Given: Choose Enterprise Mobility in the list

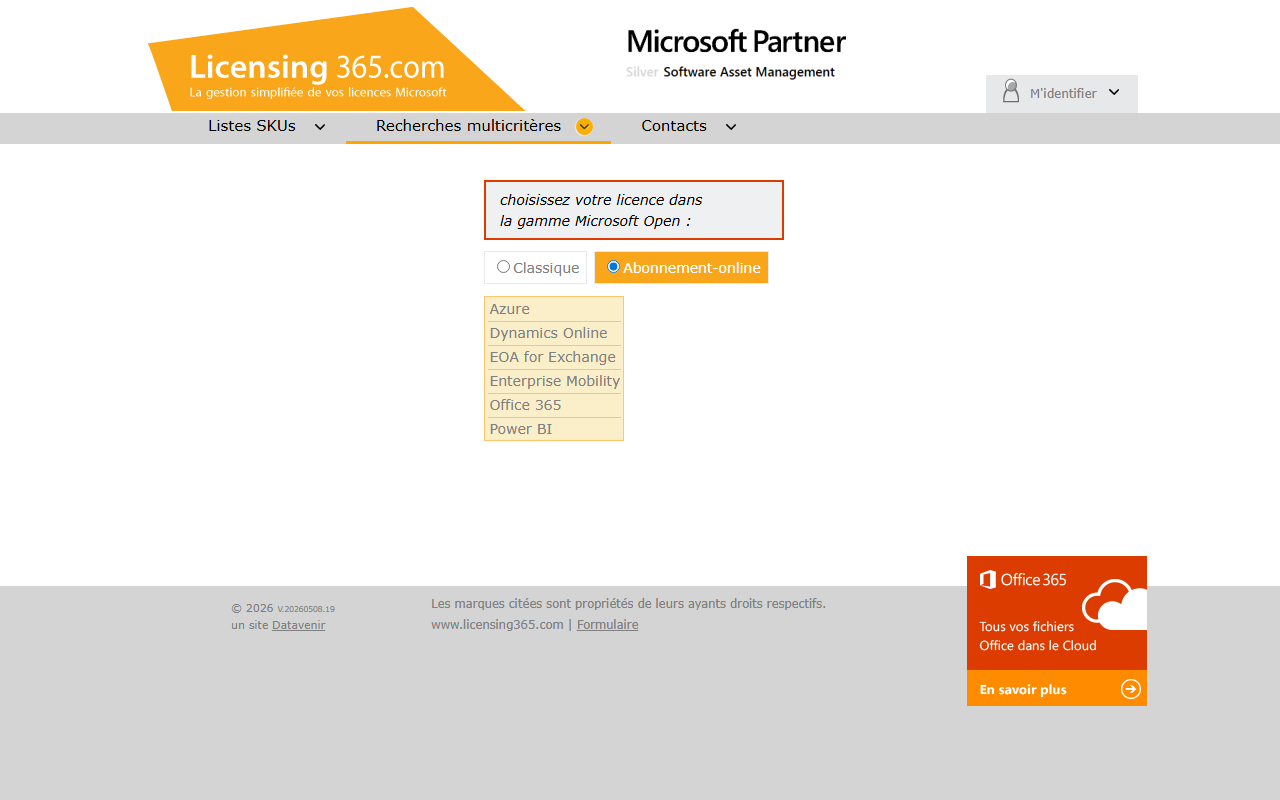Looking at the screenshot, I should point(554,381).
